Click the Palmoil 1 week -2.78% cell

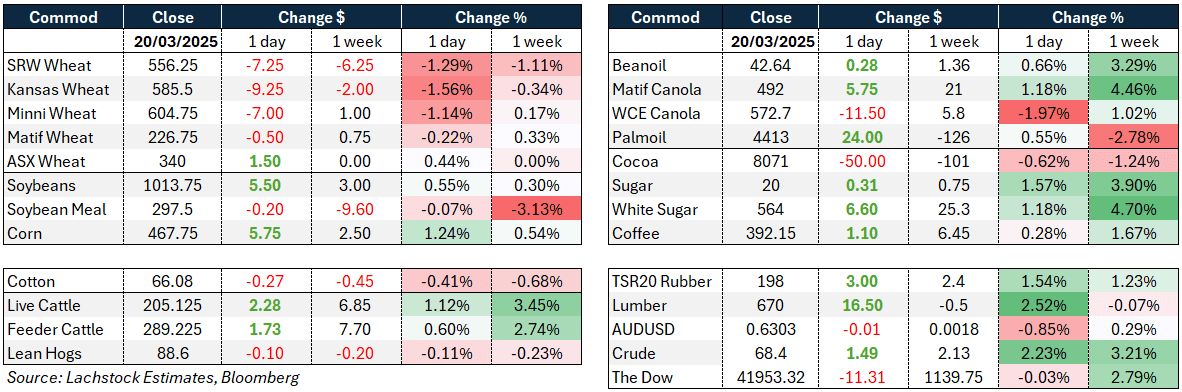pyautogui.click(x=1133, y=138)
